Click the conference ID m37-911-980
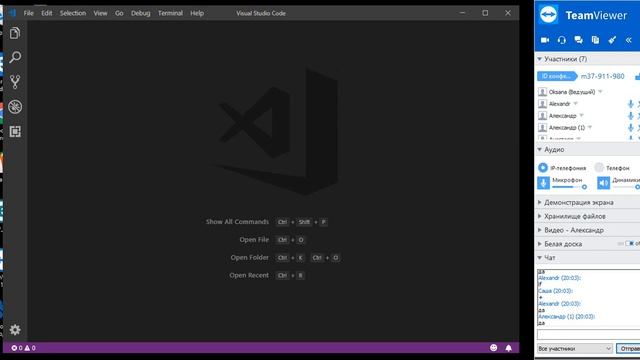This screenshot has height=360, width=640. tap(602, 76)
